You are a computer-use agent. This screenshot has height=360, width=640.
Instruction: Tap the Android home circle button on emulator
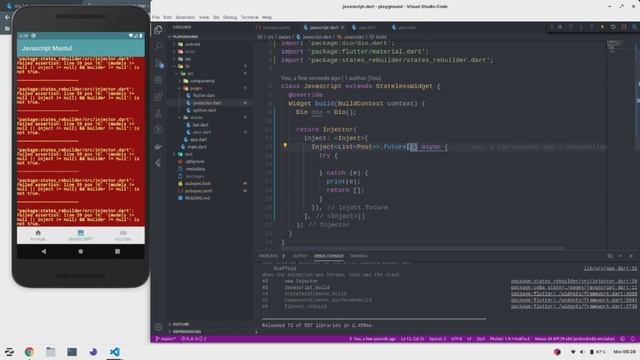(80, 251)
